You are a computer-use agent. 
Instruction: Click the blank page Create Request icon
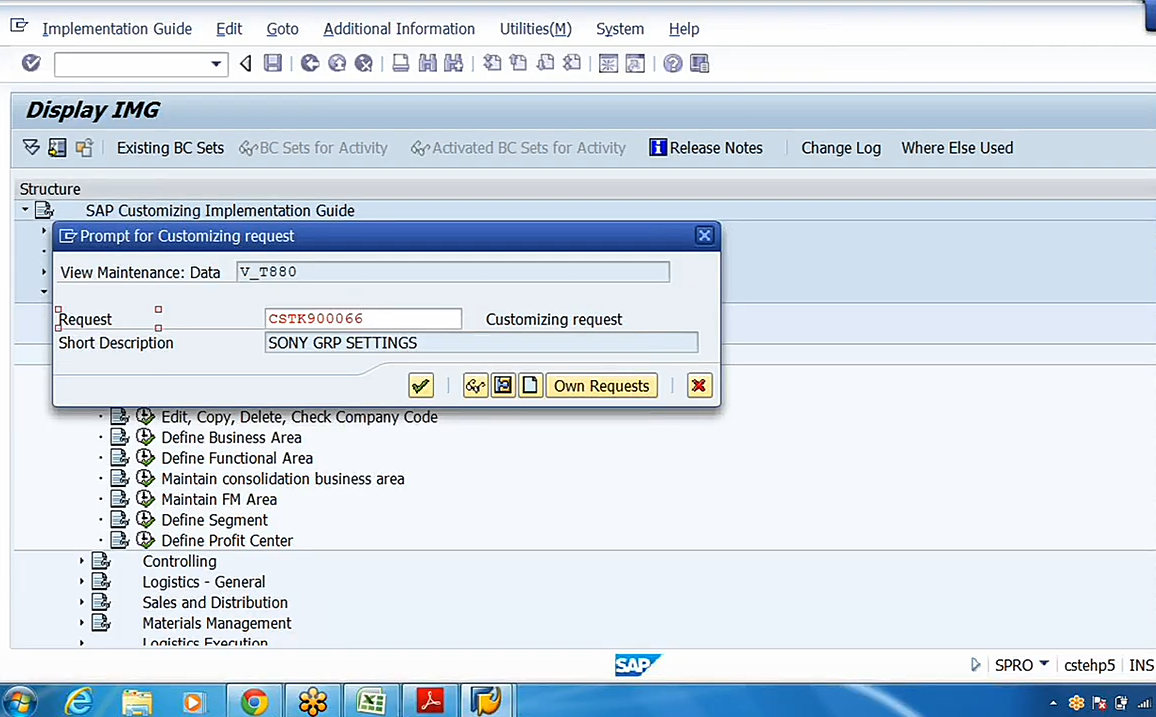click(530, 385)
